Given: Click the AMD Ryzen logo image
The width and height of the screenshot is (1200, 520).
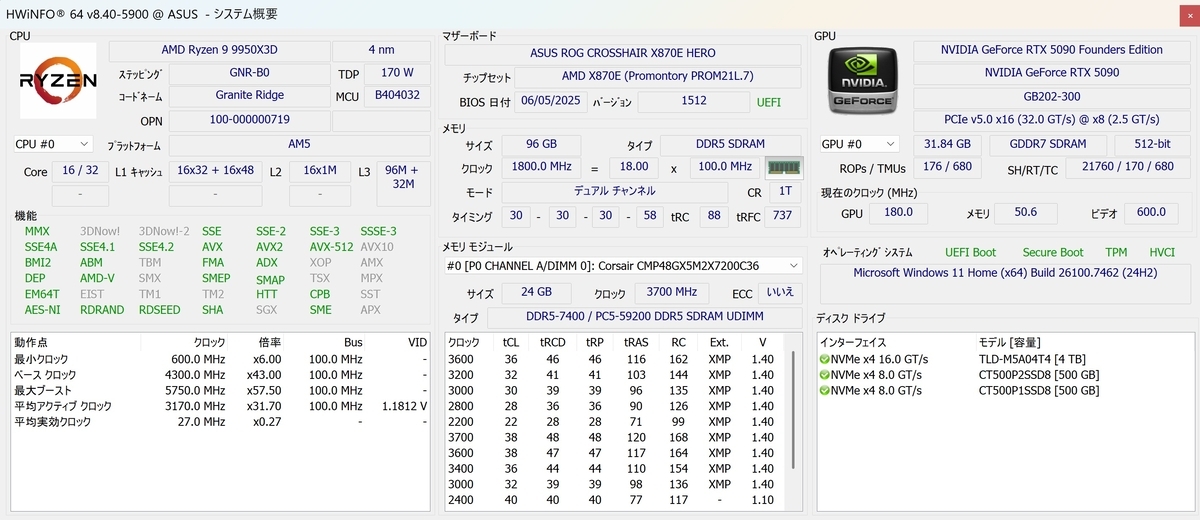Looking at the screenshot, I should (58, 80).
